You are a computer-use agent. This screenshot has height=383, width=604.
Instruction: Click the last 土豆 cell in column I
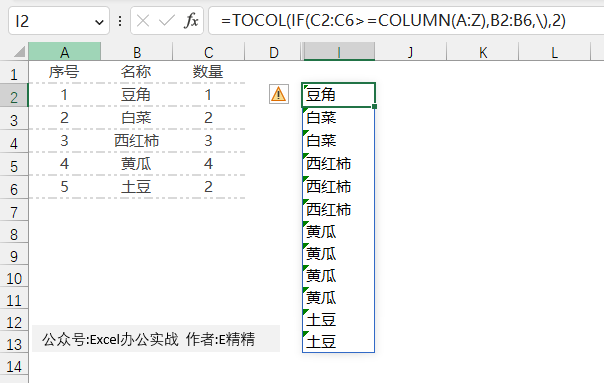(339, 341)
